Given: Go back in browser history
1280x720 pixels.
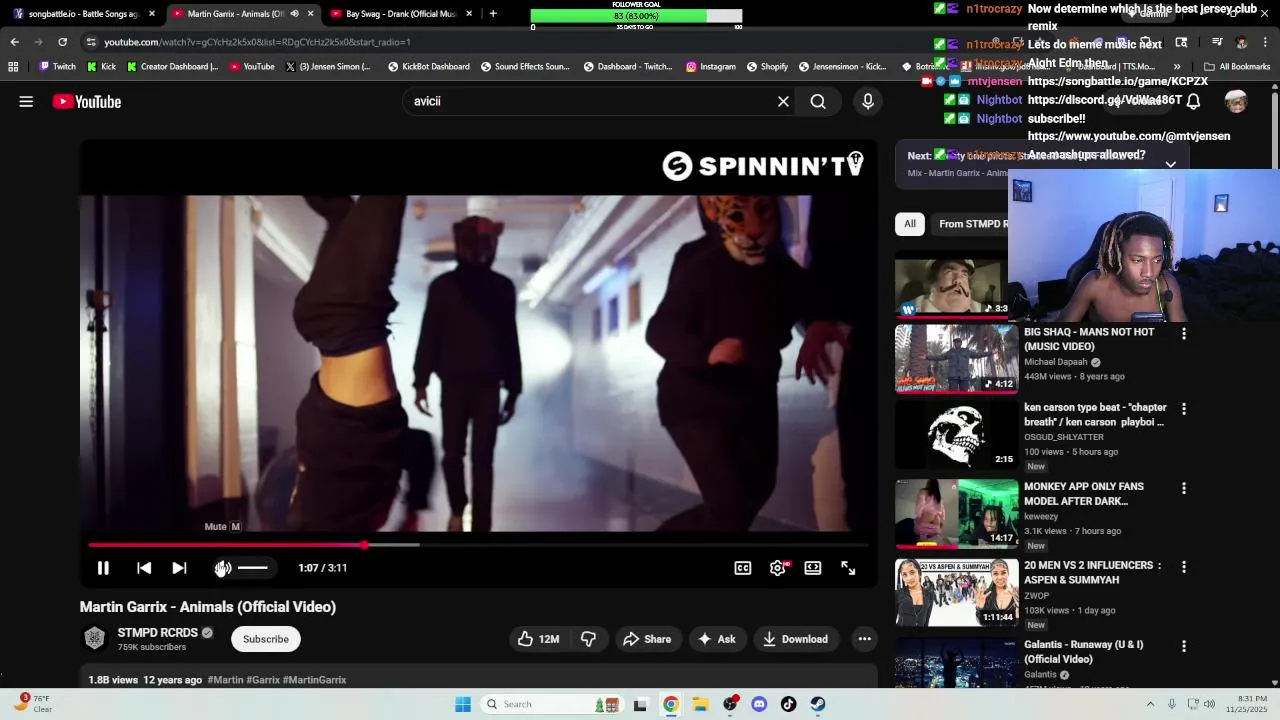Looking at the screenshot, I should 14,42.
